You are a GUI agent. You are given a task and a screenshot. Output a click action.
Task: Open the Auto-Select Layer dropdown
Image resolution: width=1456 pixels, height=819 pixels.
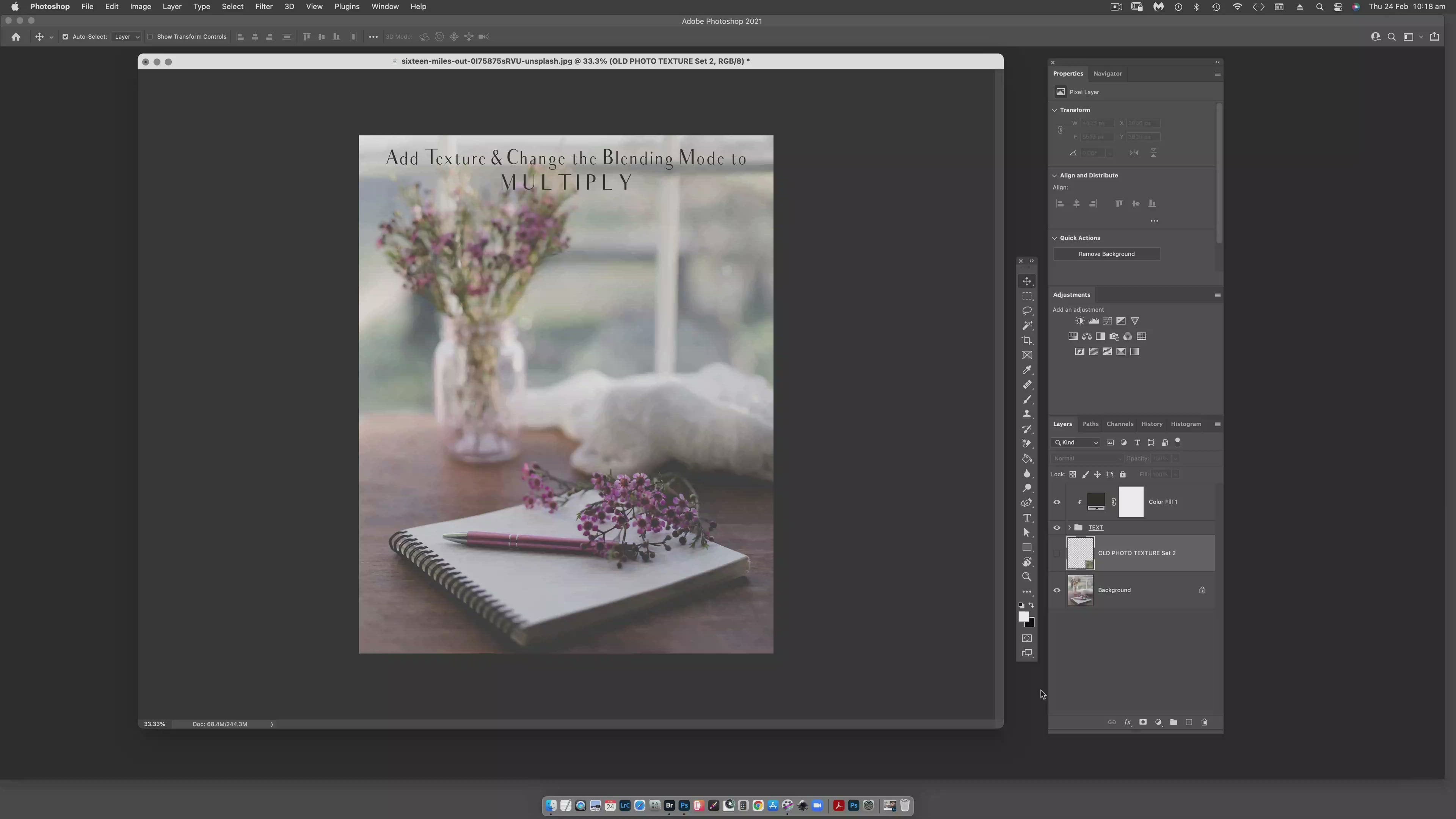[x=127, y=37]
